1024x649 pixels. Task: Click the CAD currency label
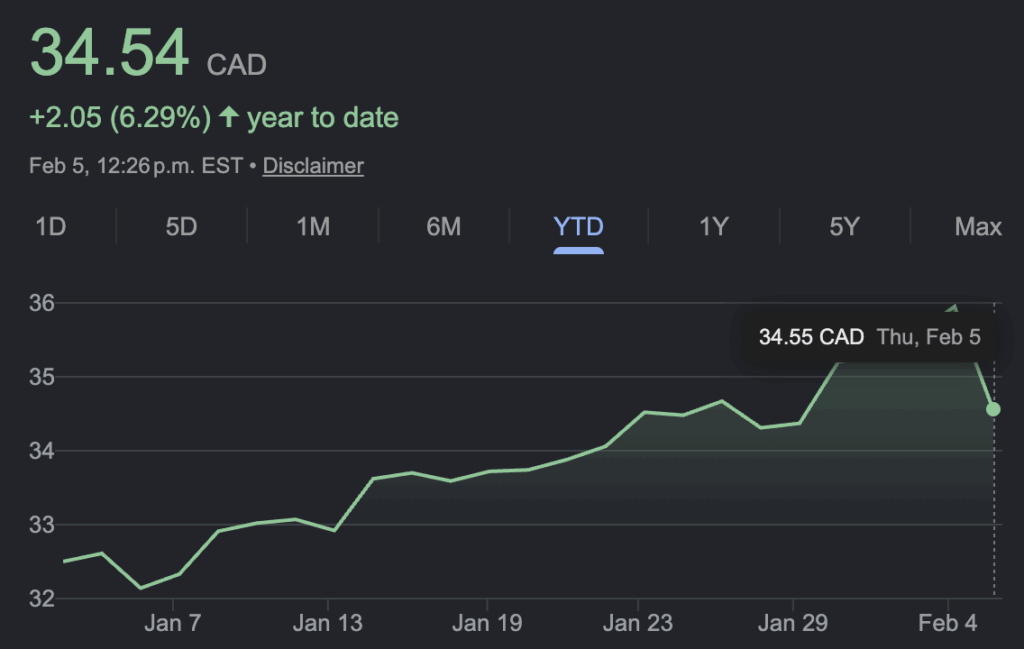pyautogui.click(x=237, y=66)
